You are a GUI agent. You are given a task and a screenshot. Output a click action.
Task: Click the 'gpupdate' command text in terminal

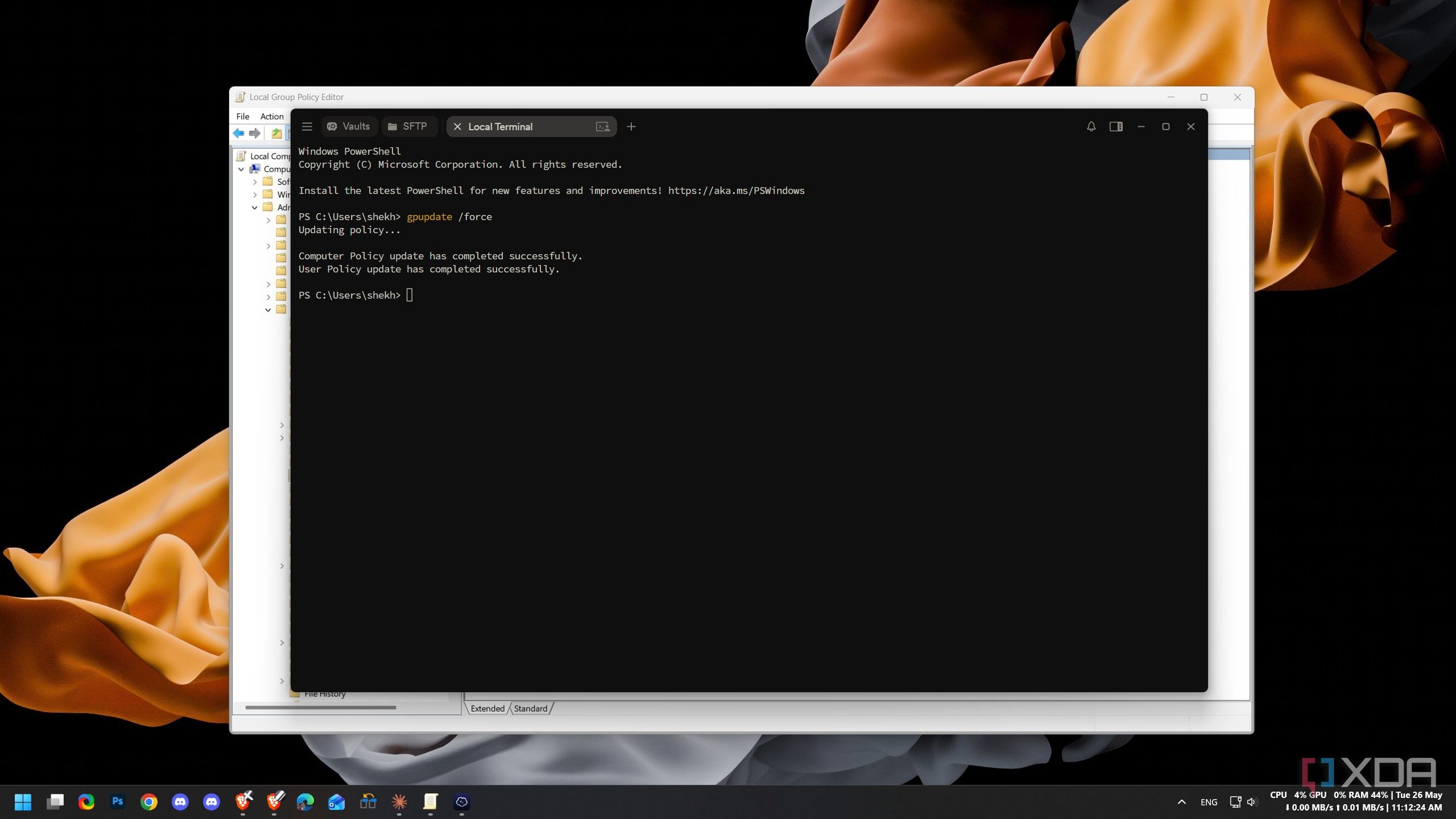[429, 217]
